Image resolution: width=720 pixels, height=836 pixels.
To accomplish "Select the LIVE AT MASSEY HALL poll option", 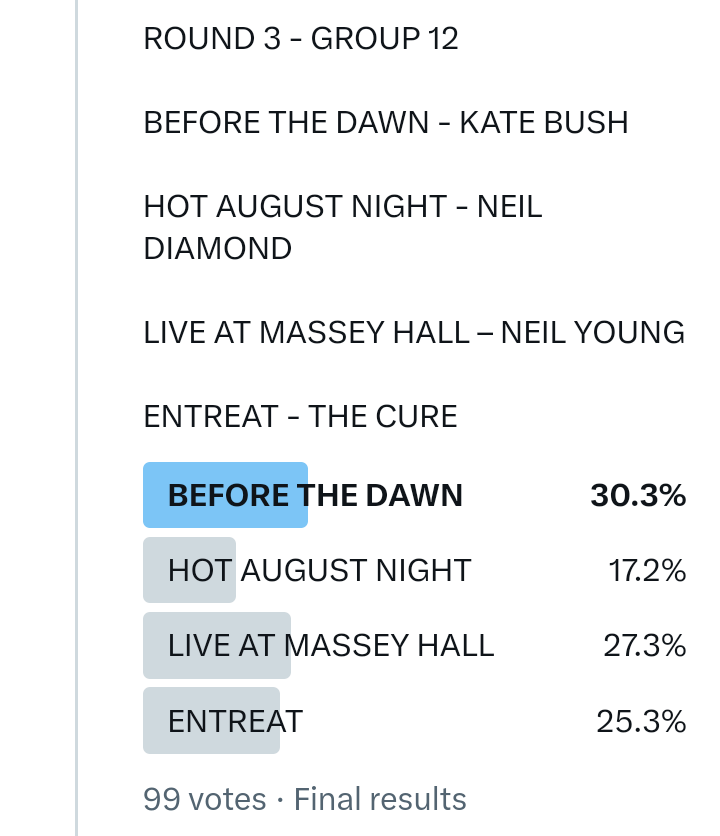I will point(331,645).
